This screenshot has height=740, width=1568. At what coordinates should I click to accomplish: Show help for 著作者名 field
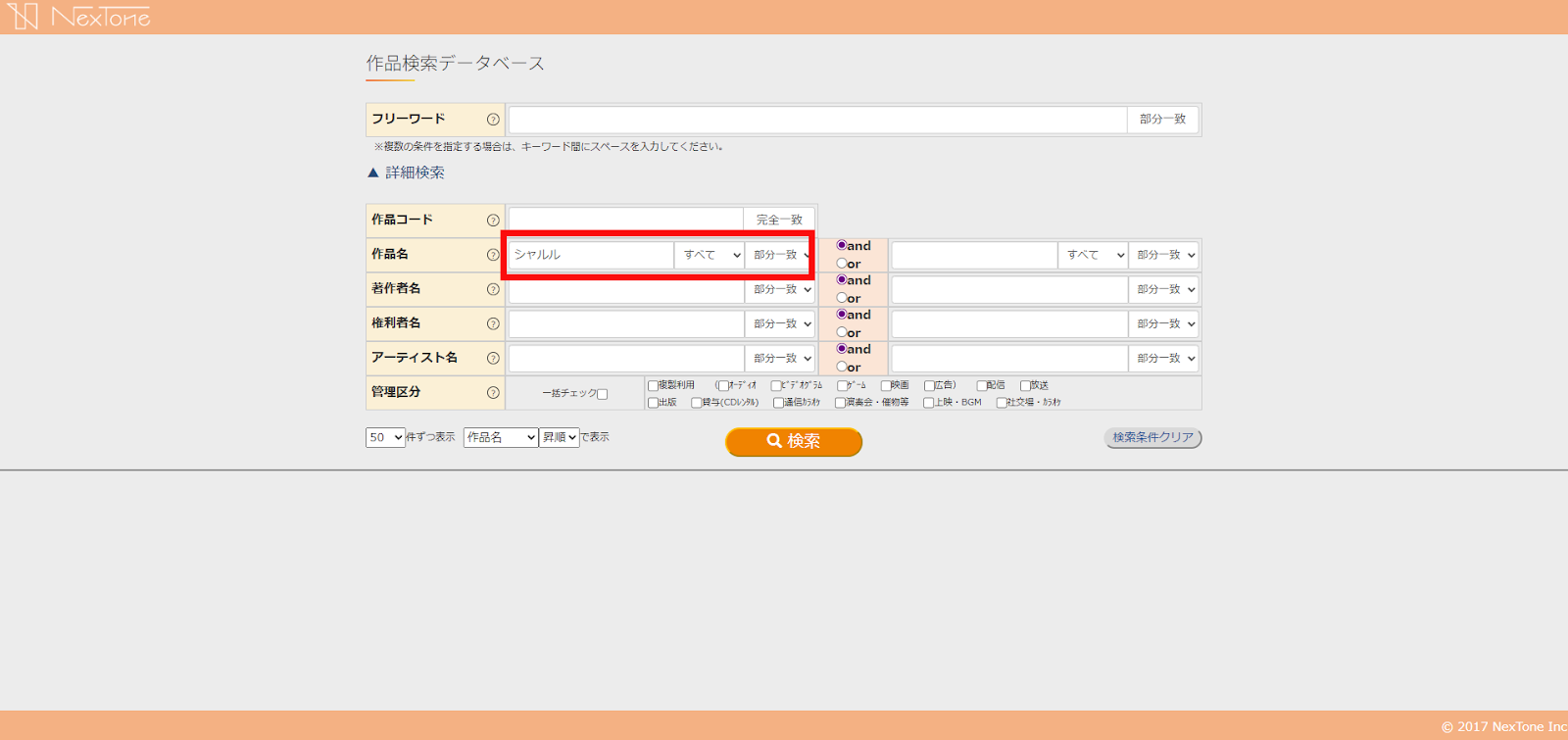[493, 289]
